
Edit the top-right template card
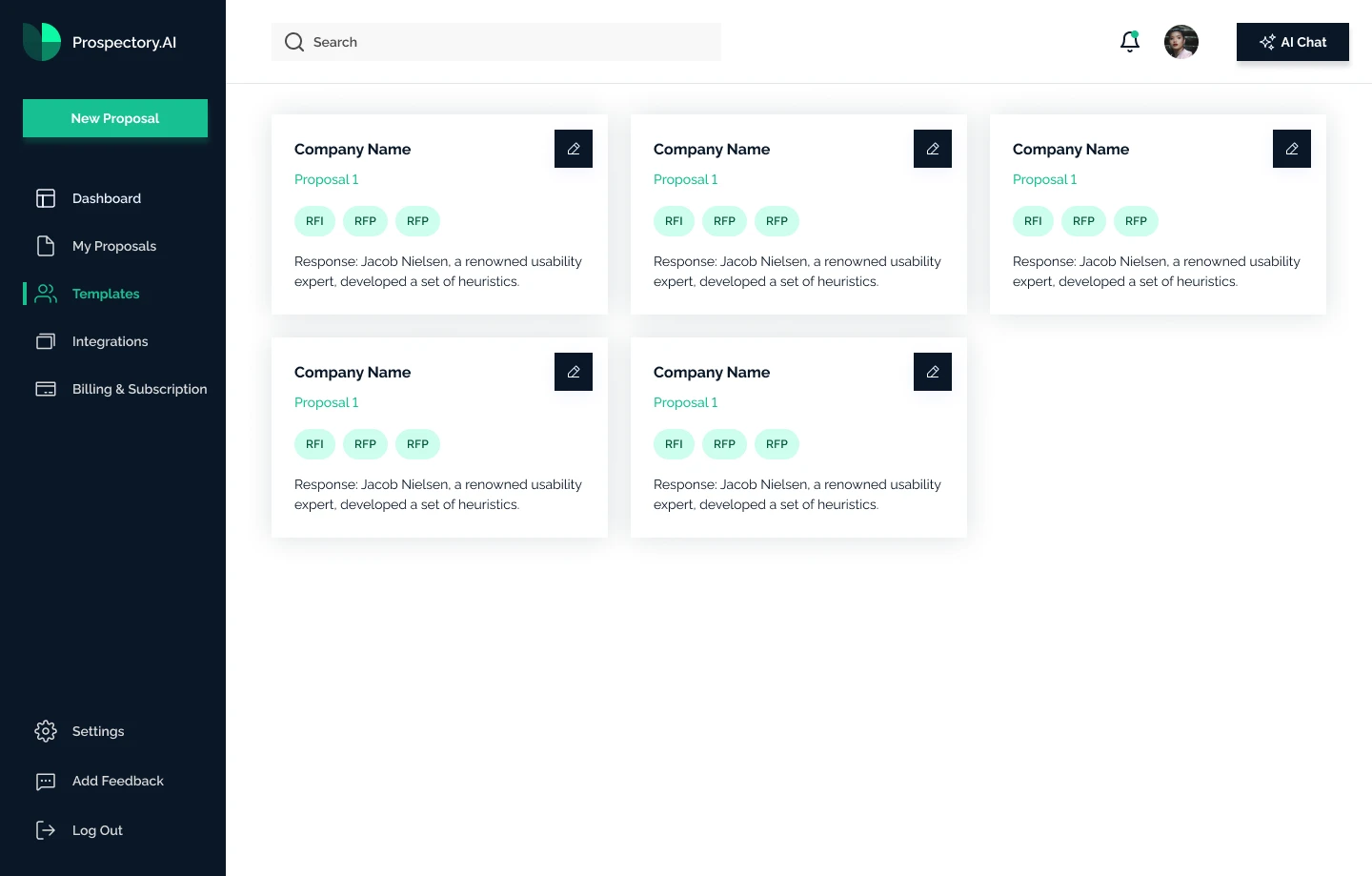1292,149
